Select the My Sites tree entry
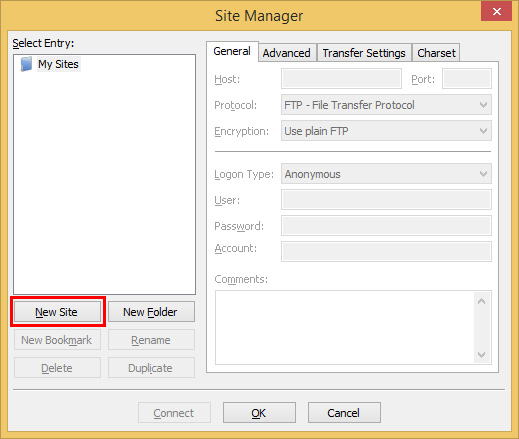The image size is (519, 439). (58, 64)
